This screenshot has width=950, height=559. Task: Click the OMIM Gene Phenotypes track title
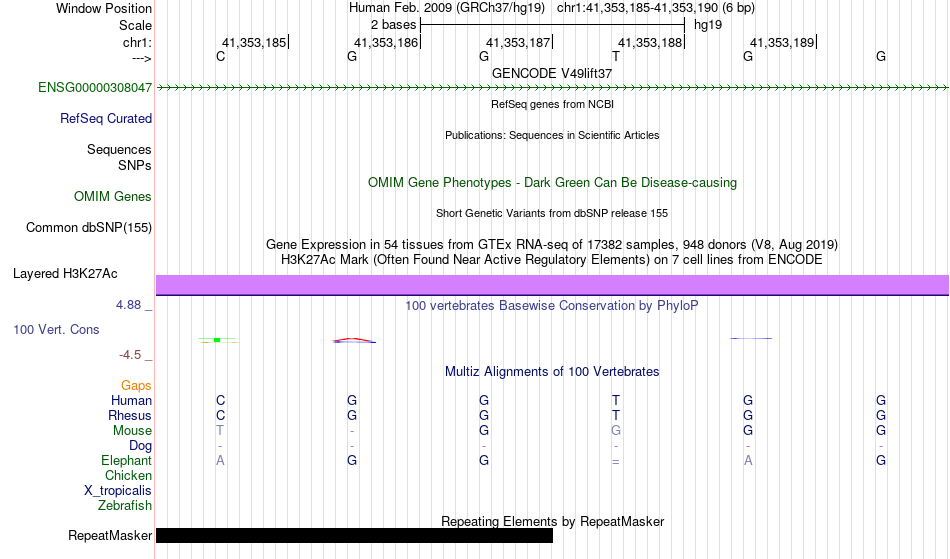553,183
